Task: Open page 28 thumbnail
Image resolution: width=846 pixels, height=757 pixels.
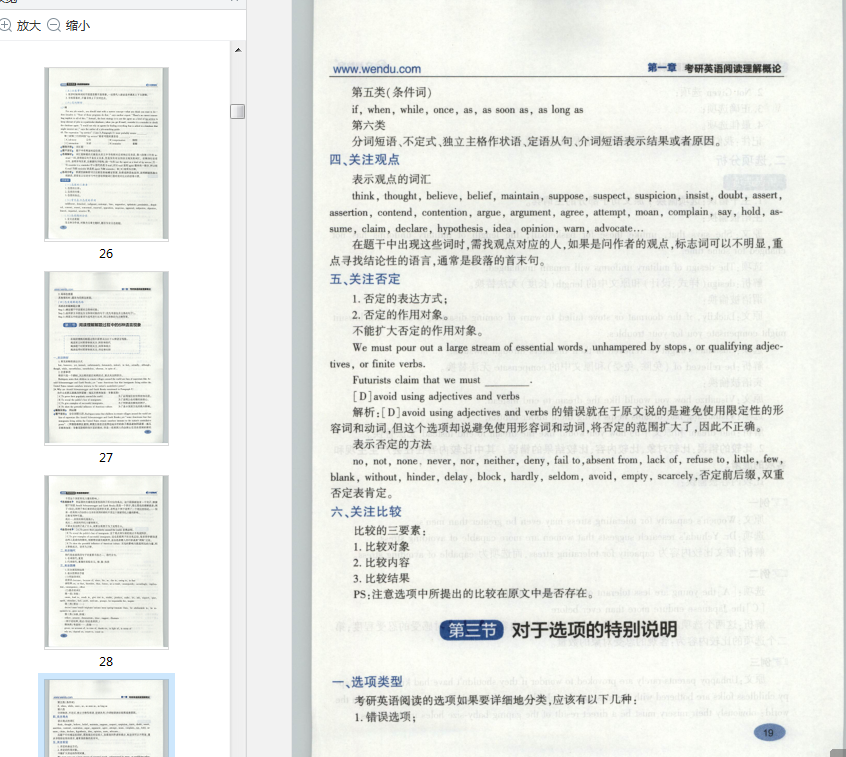Action: point(106,562)
